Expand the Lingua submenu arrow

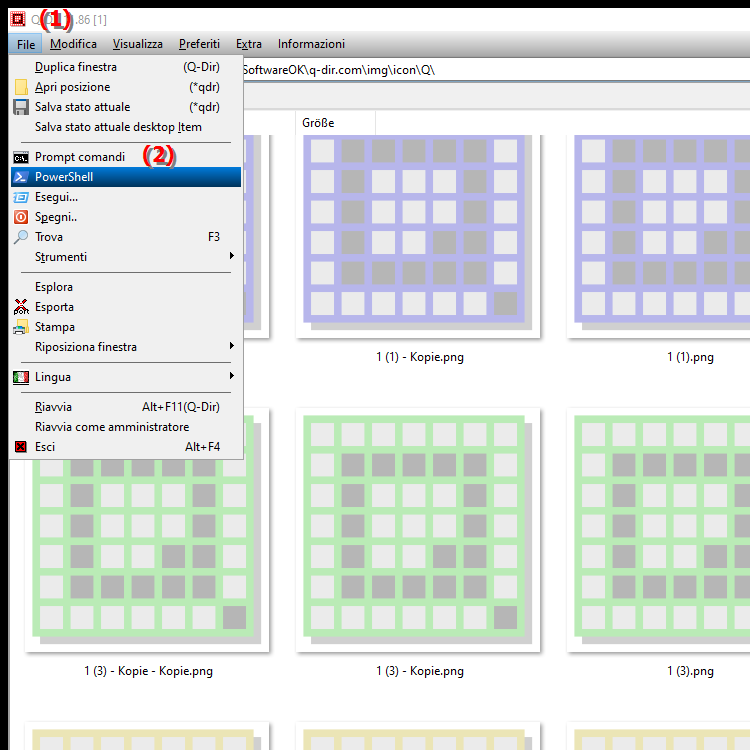coord(232,376)
